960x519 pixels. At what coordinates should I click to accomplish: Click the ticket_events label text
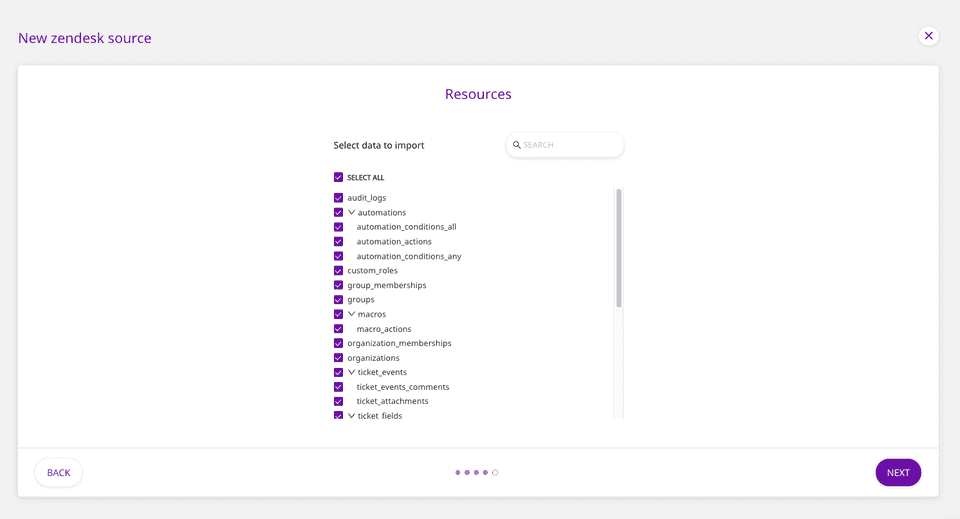[382, 372]
